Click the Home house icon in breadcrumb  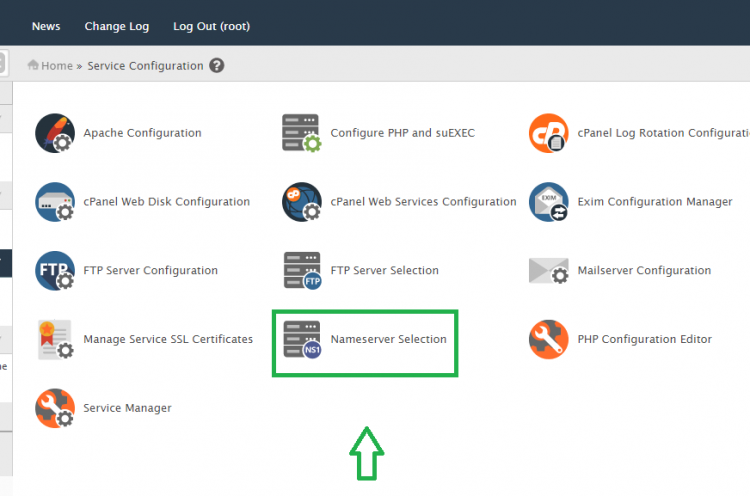(33, 65)
